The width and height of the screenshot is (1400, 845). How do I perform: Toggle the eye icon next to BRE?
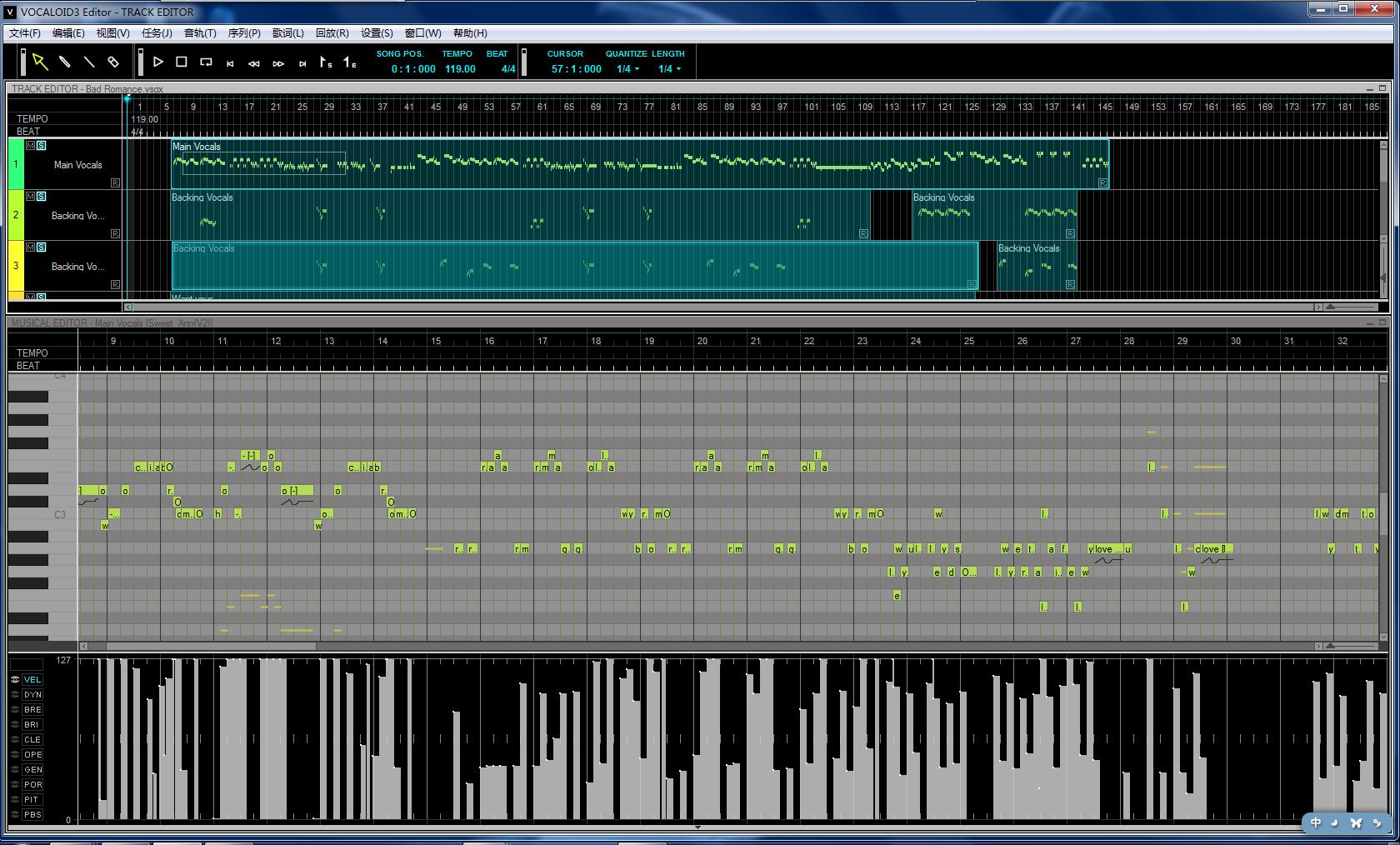(x=15, y=709)
